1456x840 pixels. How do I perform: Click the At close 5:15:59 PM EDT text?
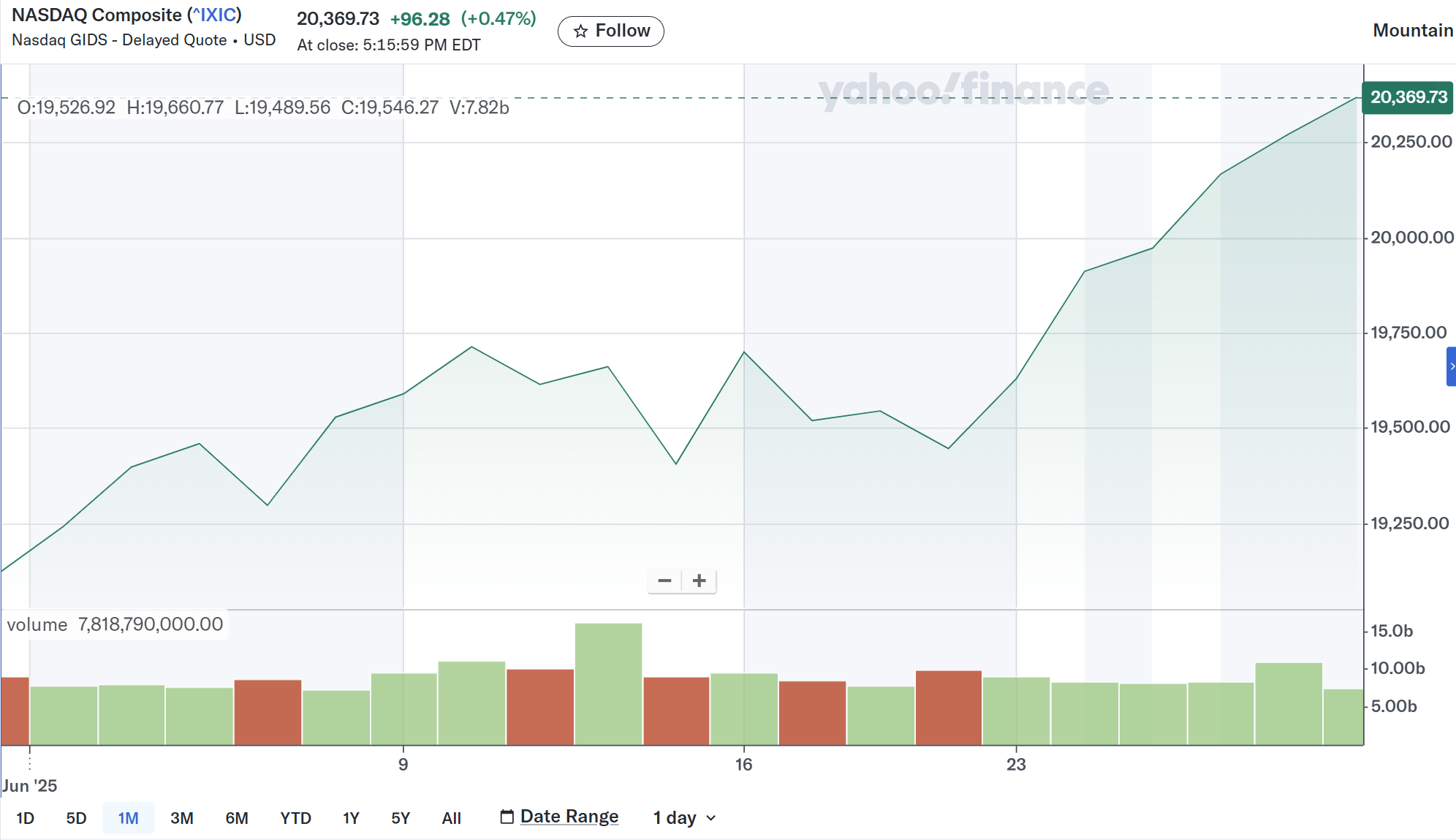[x=389, y=45]
